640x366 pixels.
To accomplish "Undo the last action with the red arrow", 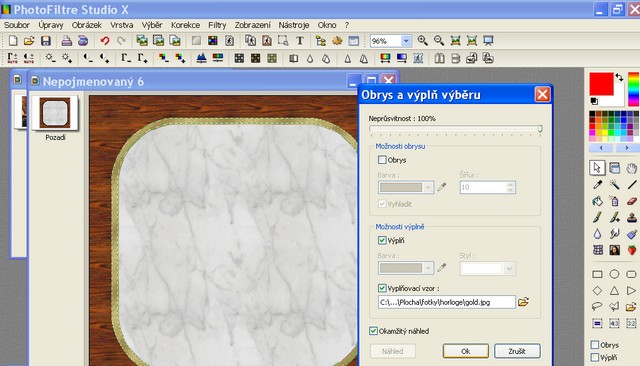I will (x=105, y=41).
